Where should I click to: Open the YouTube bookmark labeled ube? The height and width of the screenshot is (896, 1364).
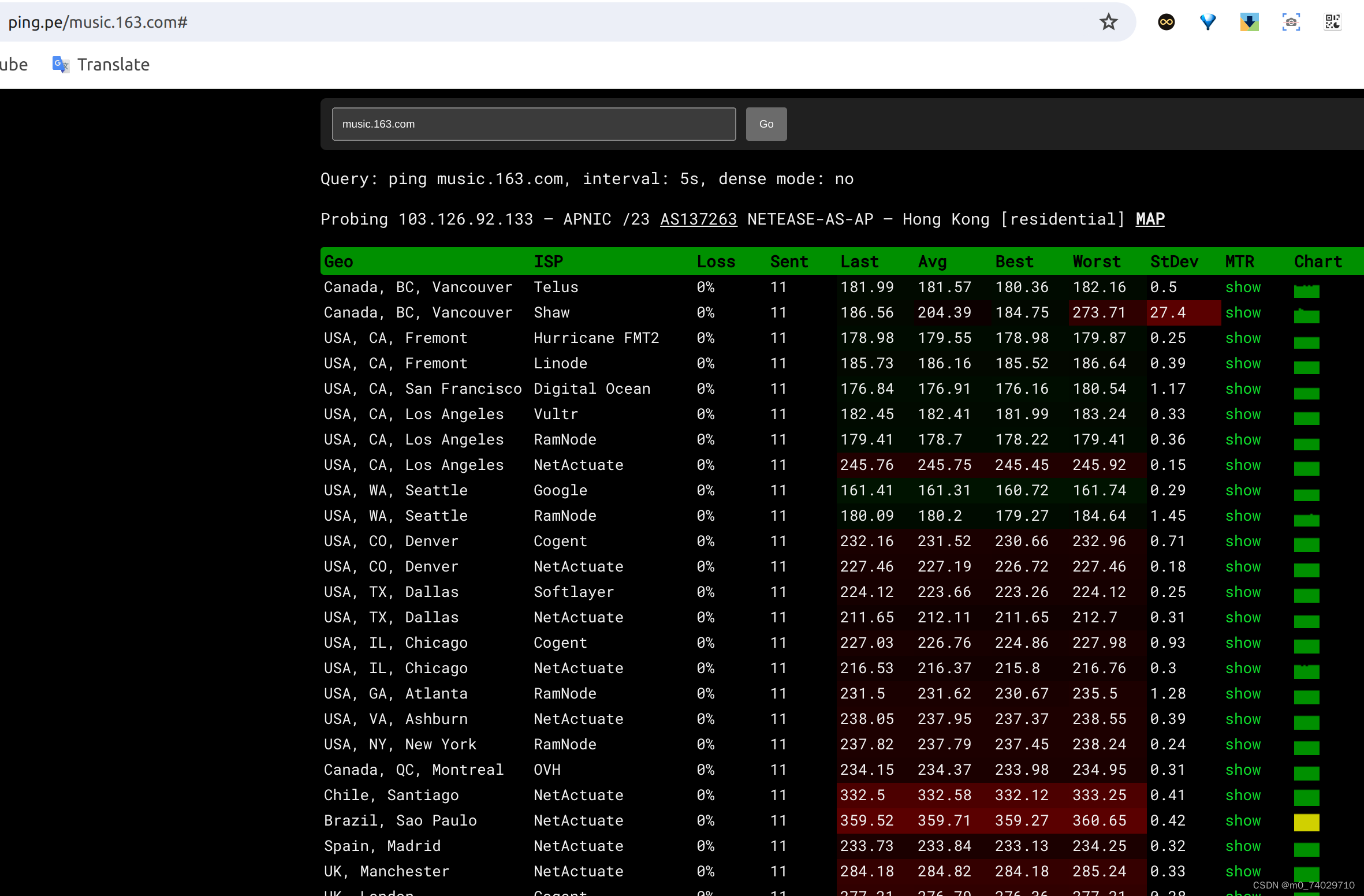point(14,65)
